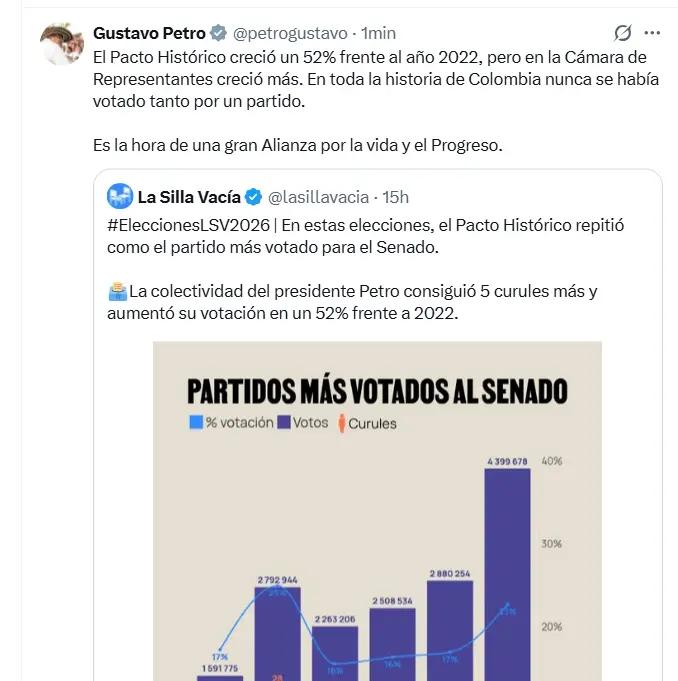The height and width of the screenshot is (681, 678).
Task: Click the orange Curules person icon
Action: coord(341,423)
